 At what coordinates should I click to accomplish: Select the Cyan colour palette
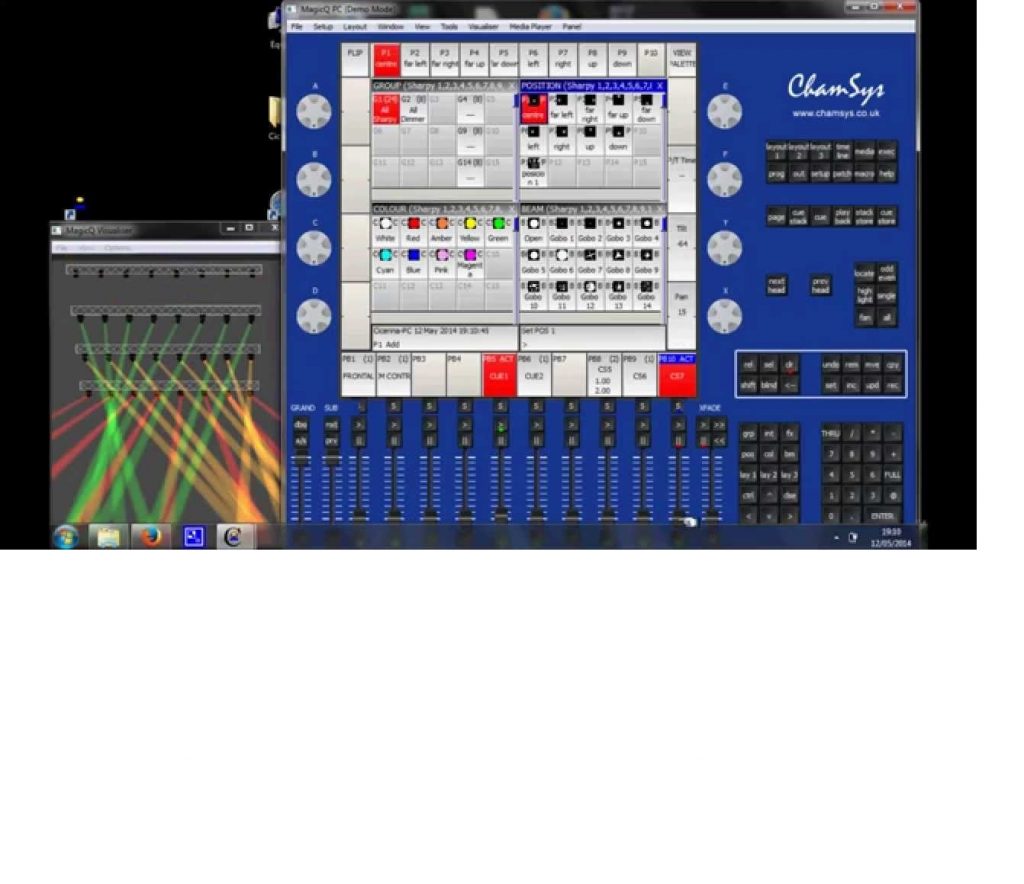[385, 262]
